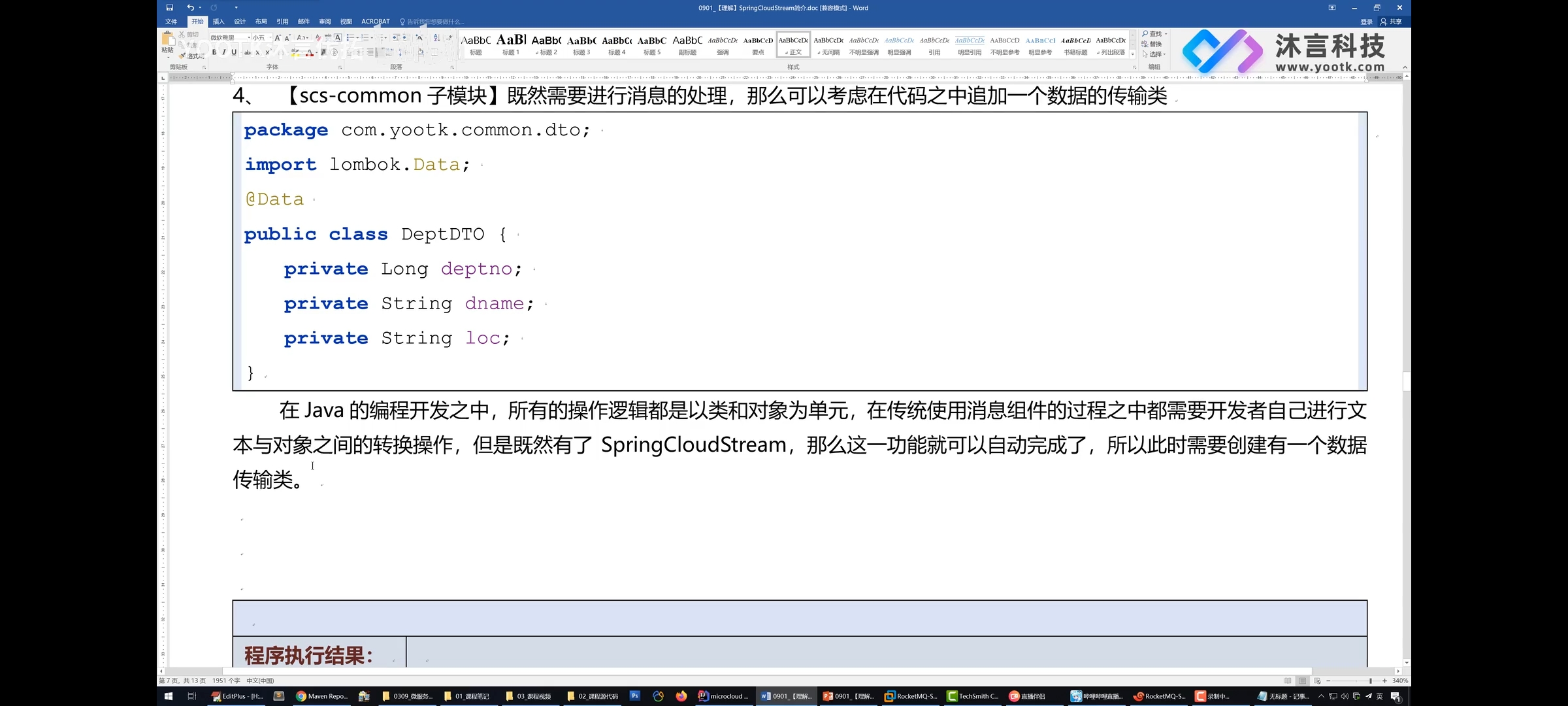Image resolution: width=1568 pixels, height=706 pixels.
Task: Switch to the Layout (布局) tab
Action: 261,22
